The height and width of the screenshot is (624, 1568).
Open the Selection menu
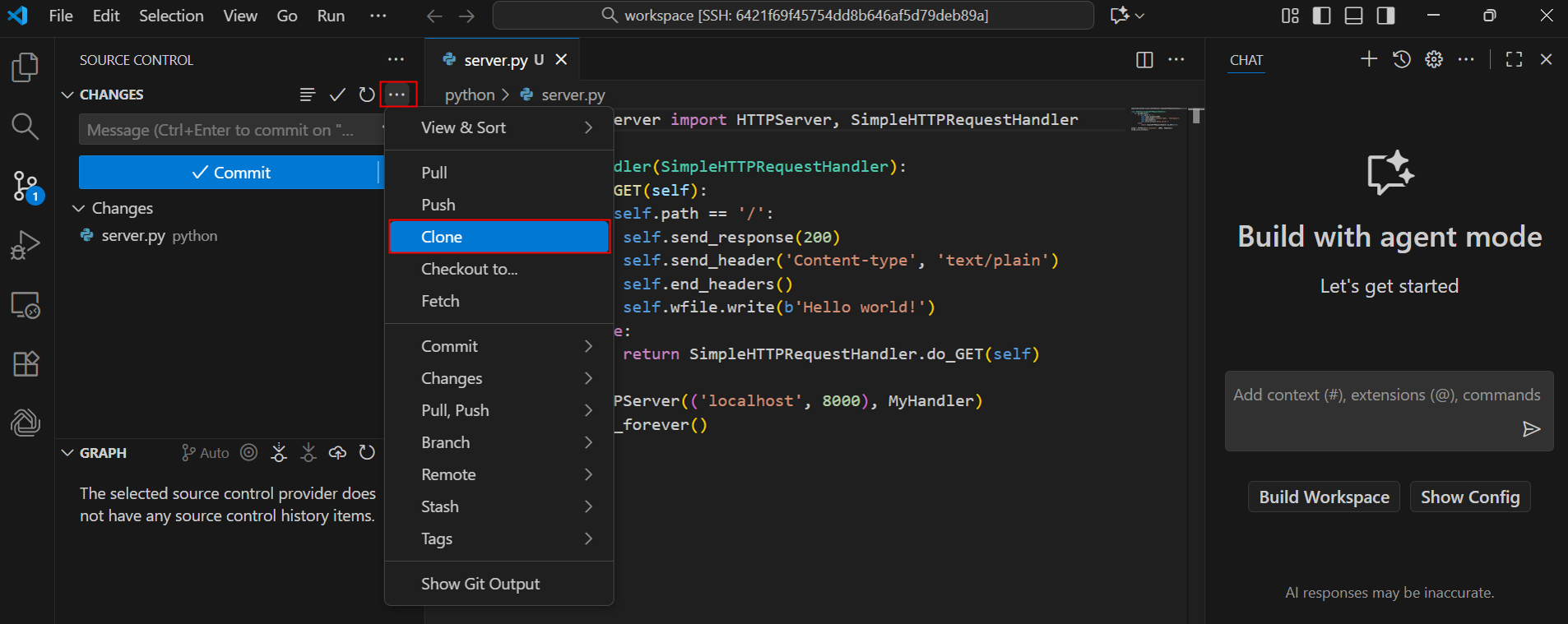point(171,16)
